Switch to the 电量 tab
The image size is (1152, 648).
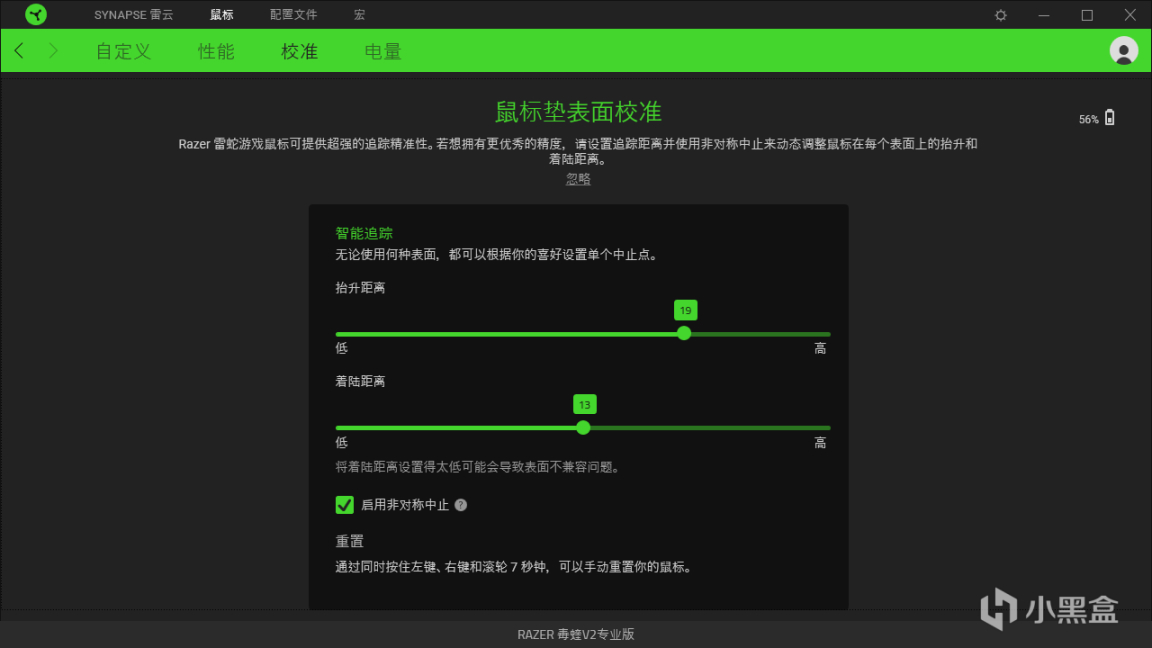(383, 51)
